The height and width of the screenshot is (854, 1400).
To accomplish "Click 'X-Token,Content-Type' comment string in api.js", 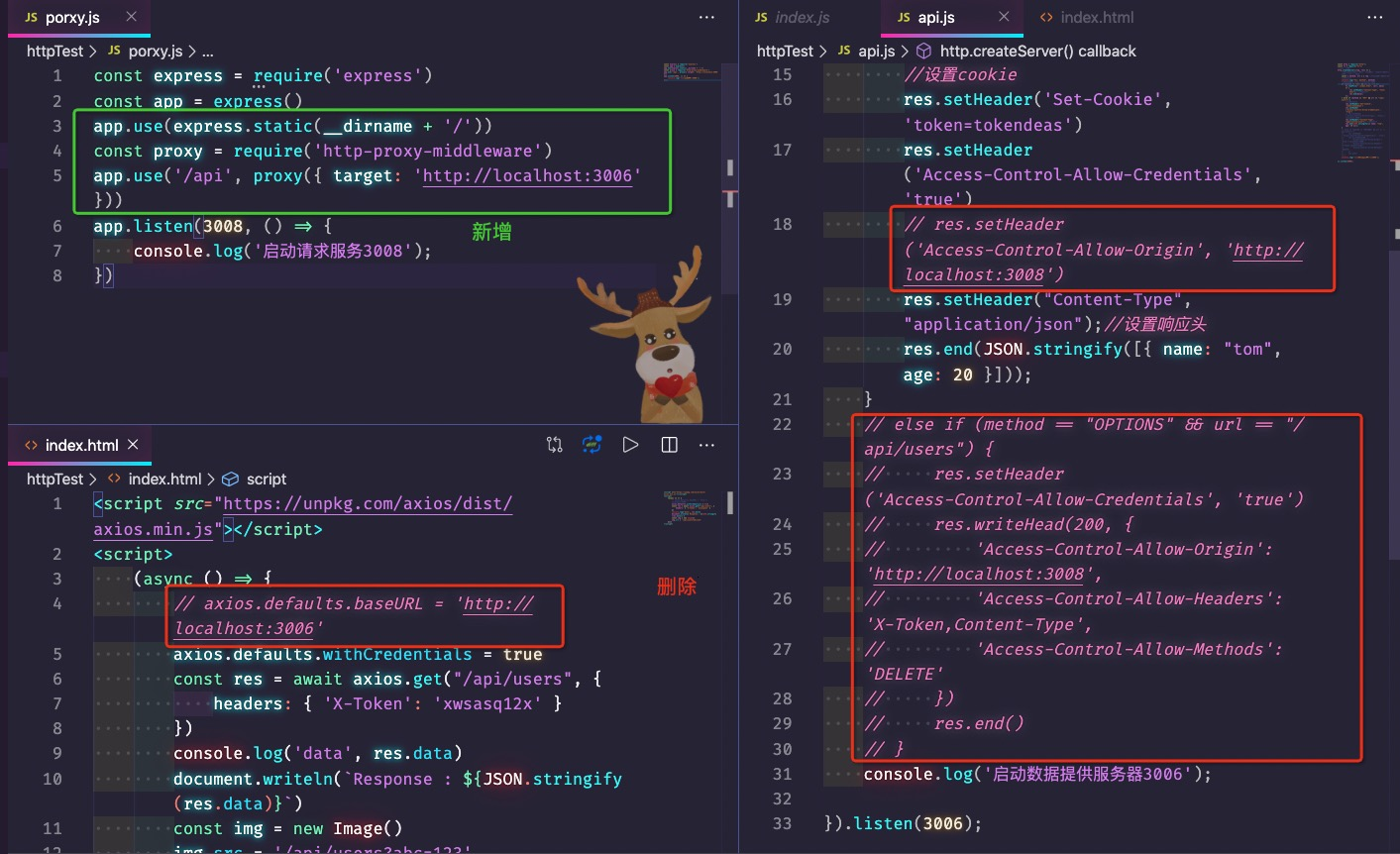I will click(x=973, y=625).
